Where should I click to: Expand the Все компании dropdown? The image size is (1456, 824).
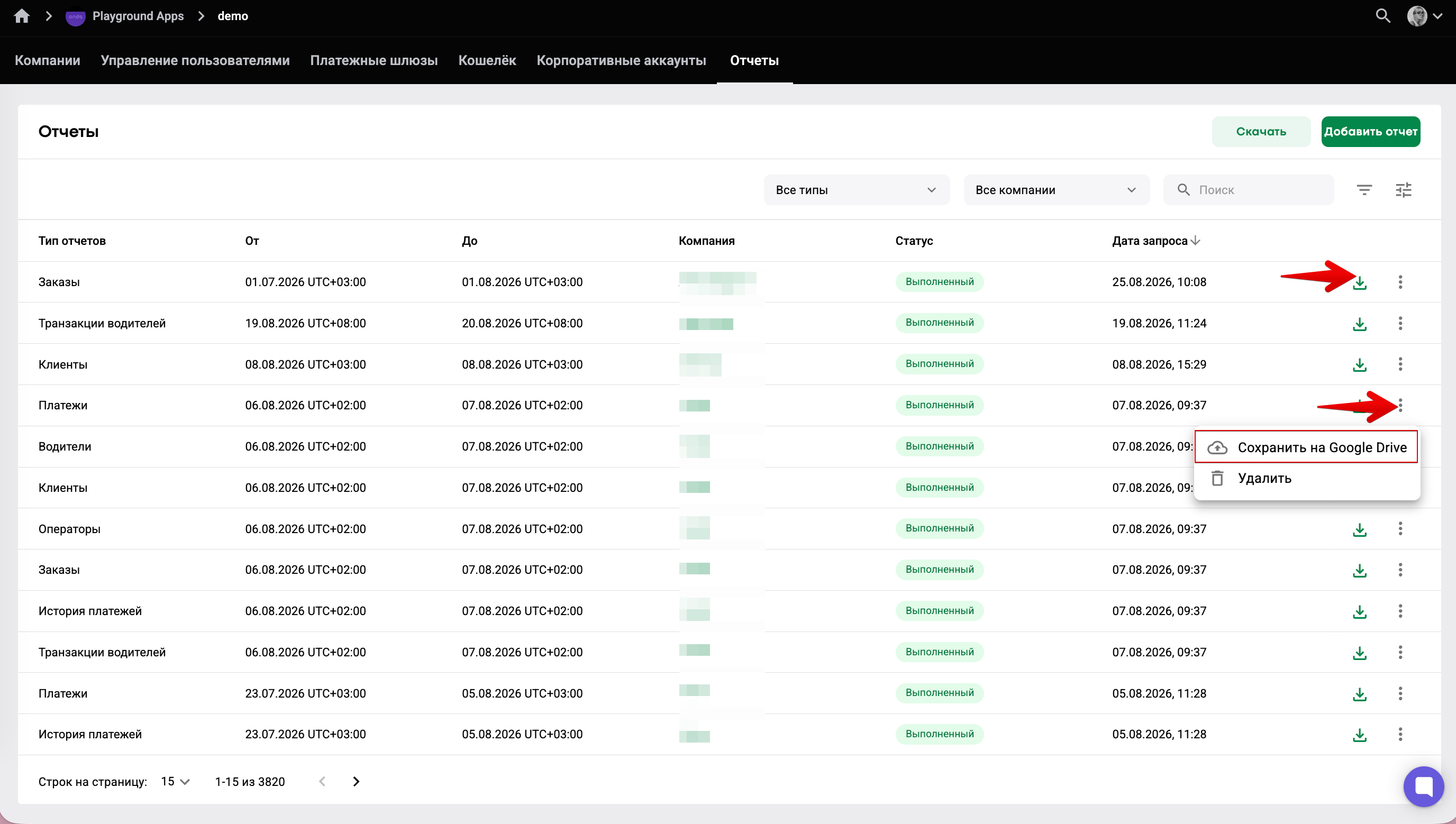(x=1057, y=190)
